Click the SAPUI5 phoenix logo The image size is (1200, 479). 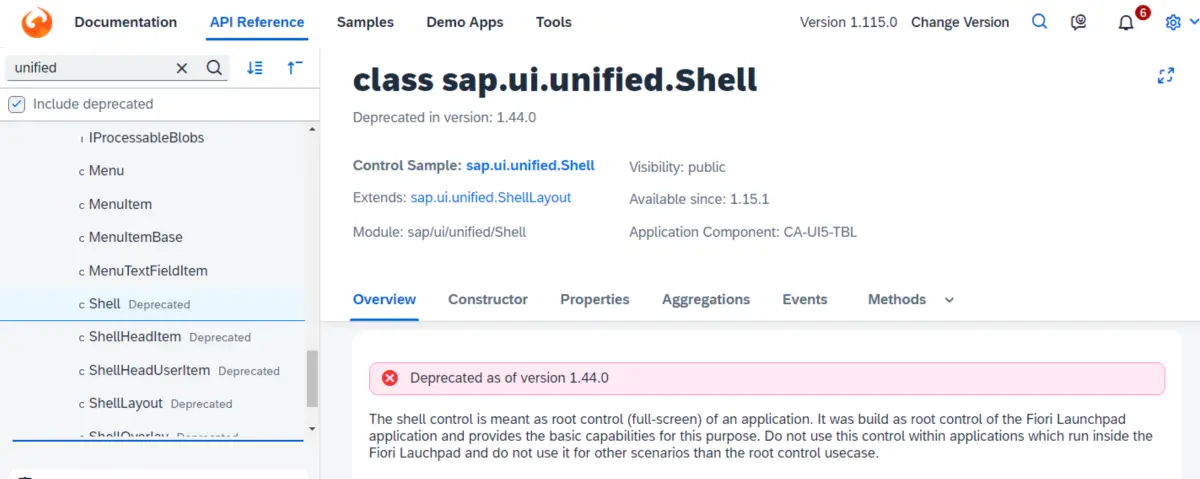click(x=36, y=22)
